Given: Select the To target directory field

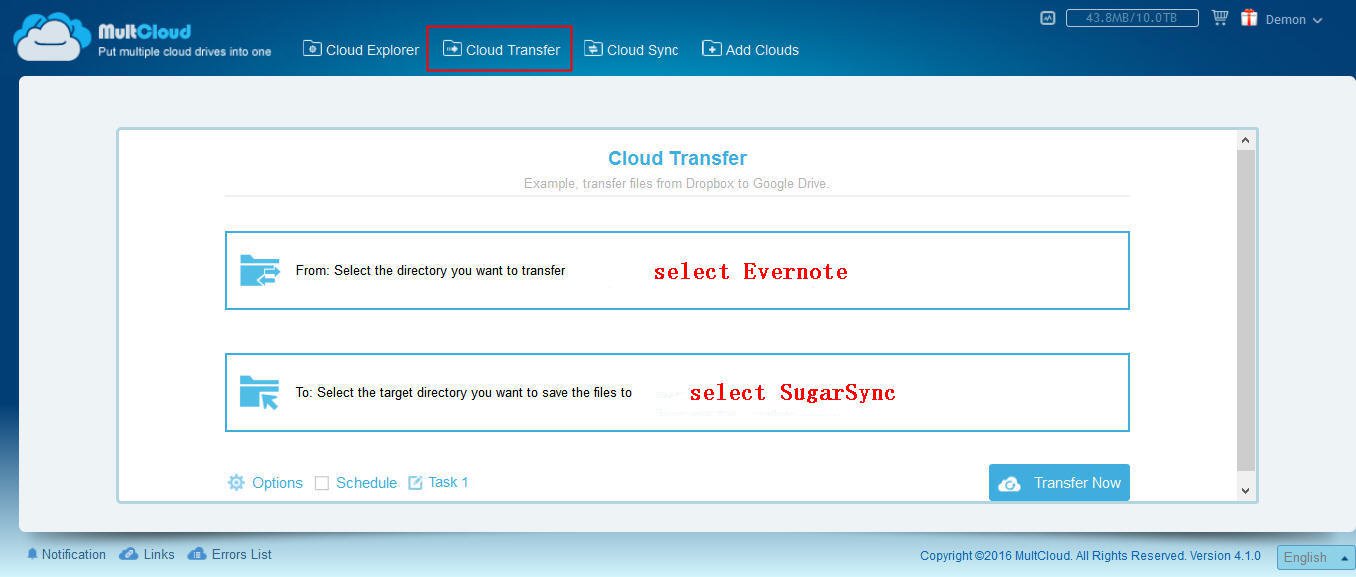Looking at the screenshot, I should point(677,392).
